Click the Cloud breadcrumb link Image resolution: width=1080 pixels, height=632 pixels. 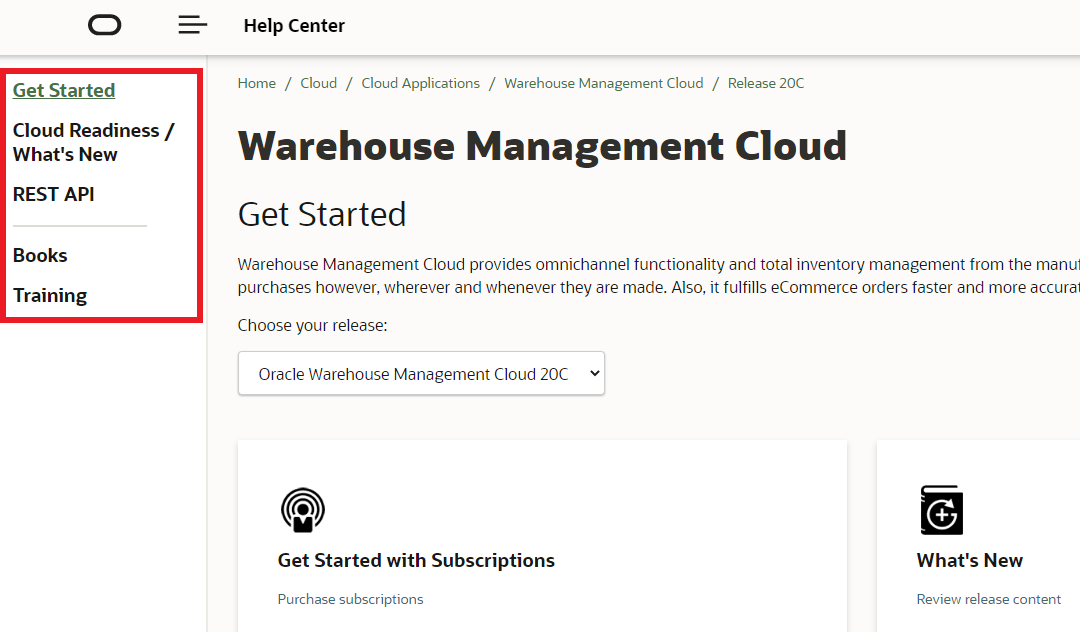pos(318,83)
